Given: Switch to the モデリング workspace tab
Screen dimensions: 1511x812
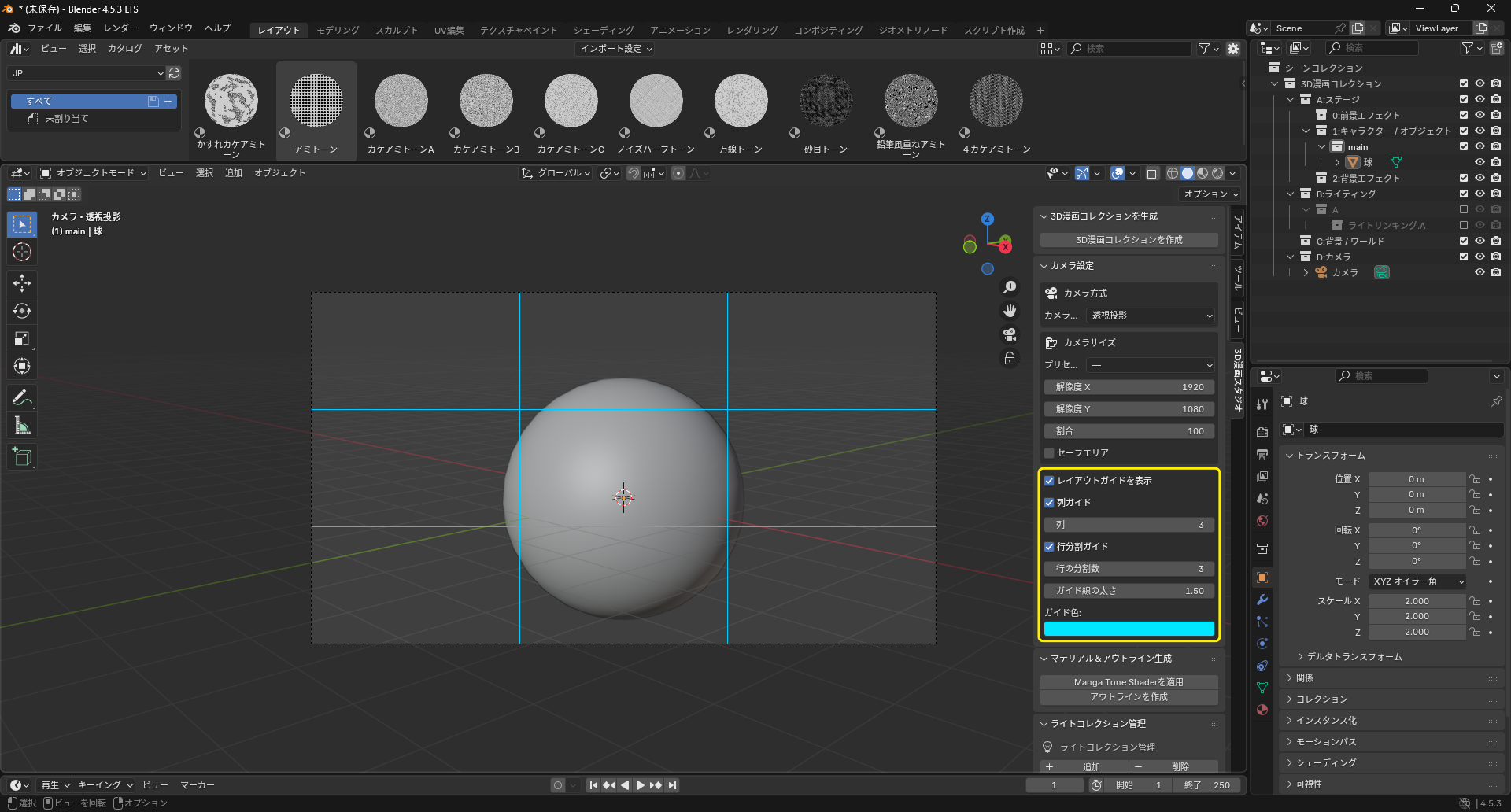Looking at the screenshot, I should click(338, 30).
